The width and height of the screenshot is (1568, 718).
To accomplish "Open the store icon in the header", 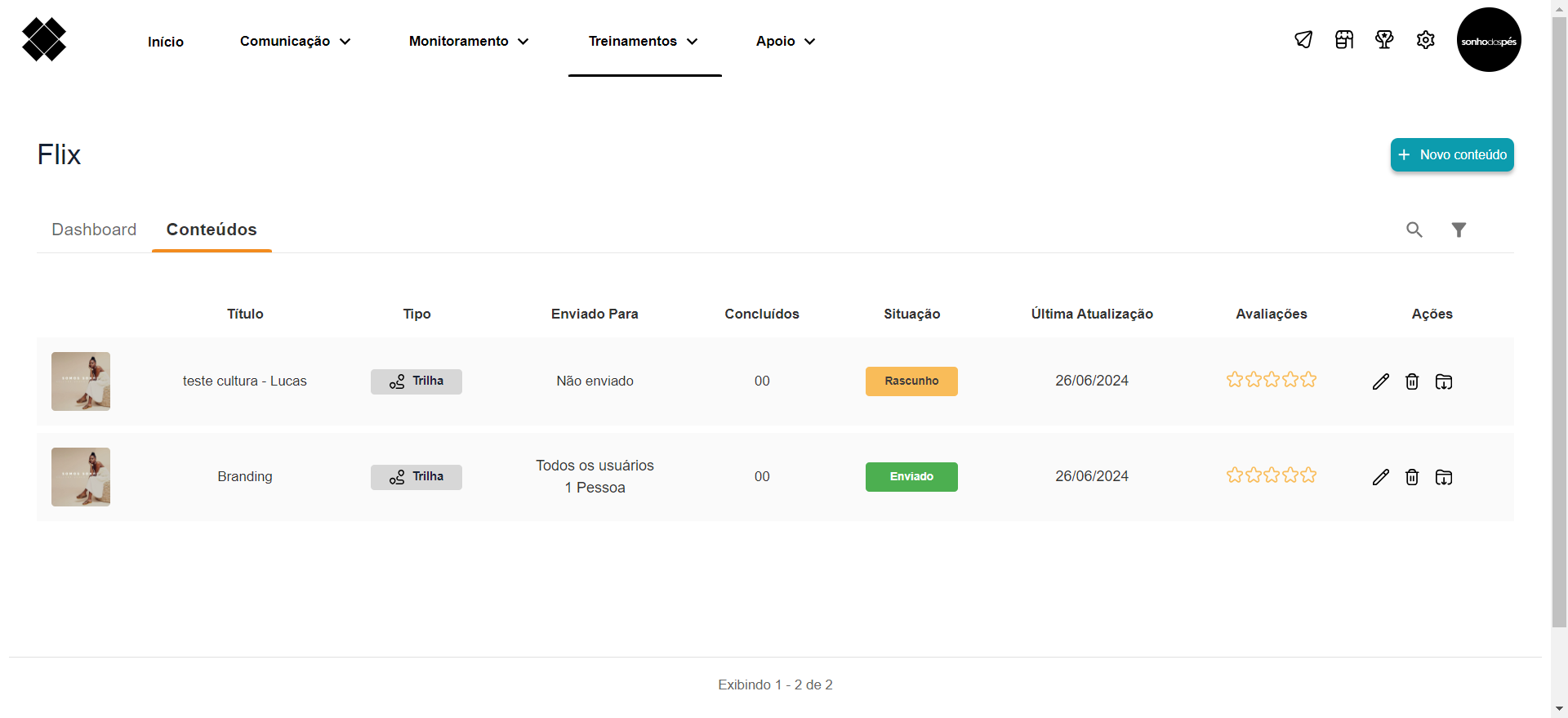I will coord(1344,39).
